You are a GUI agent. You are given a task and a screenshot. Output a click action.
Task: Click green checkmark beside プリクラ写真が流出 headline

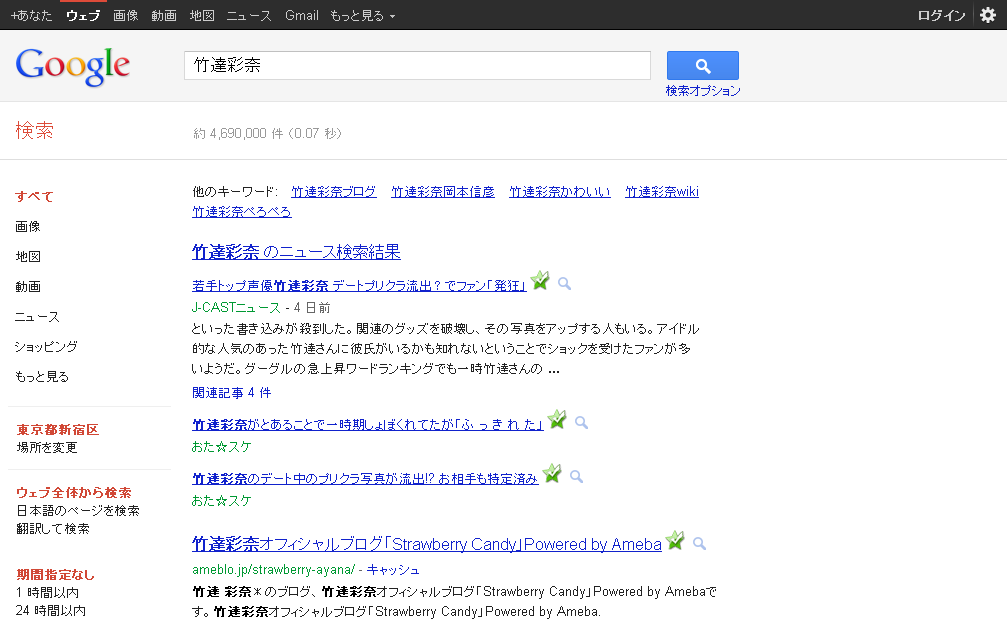click(x=552, y=475)
